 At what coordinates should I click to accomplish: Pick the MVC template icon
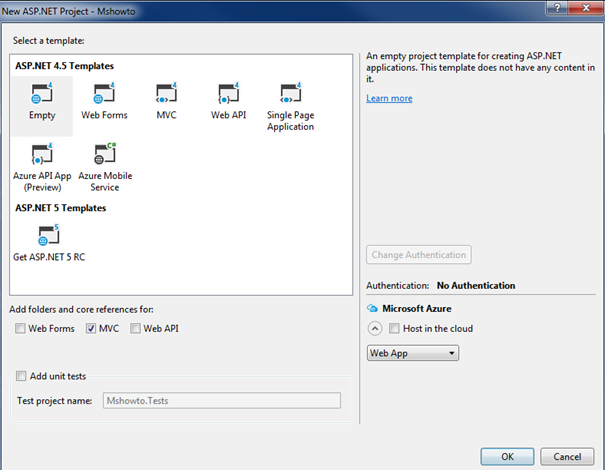(x=166, y=93)
